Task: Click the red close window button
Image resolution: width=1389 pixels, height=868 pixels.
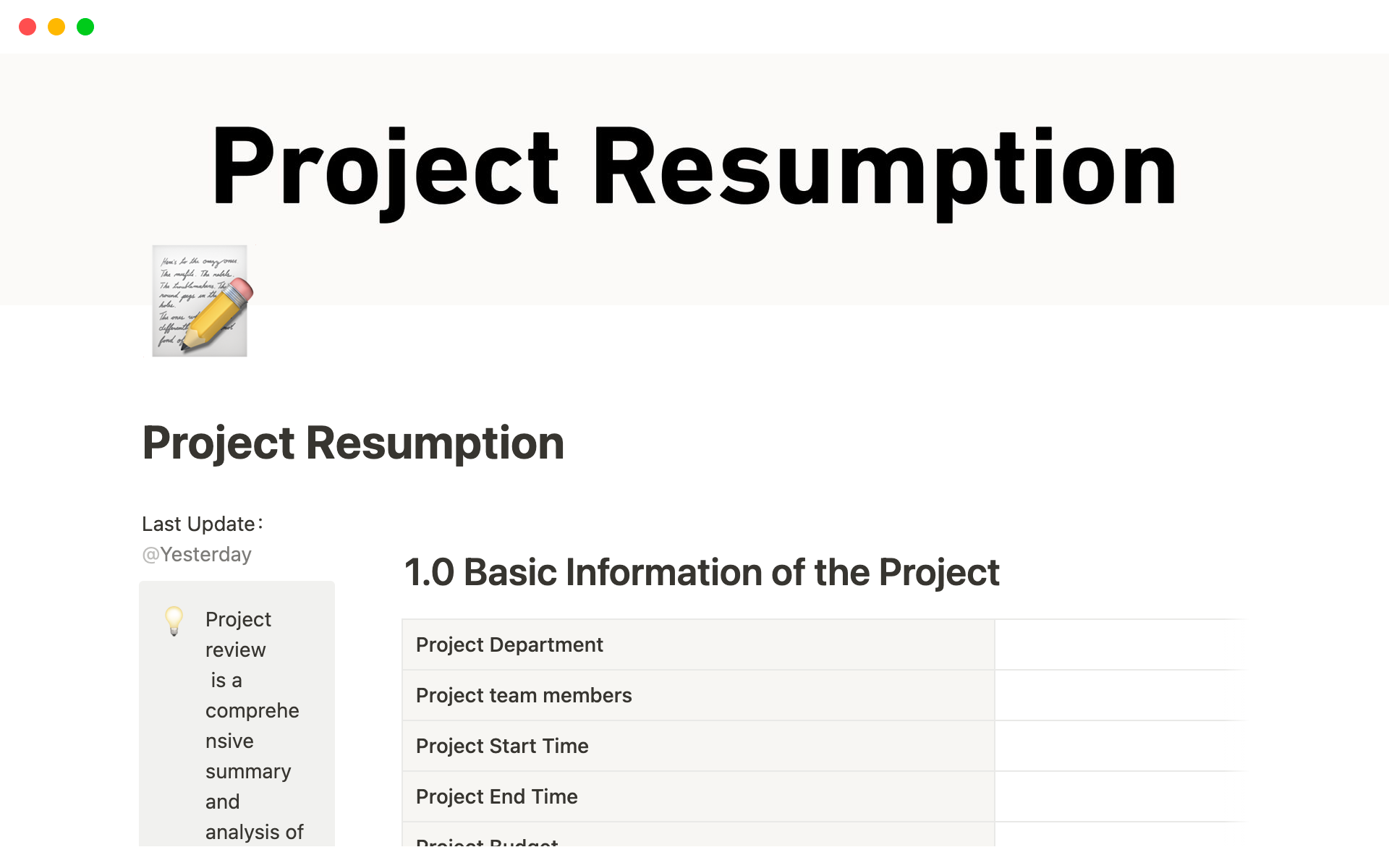Action: pyautogui.click(x=27, y=27)
